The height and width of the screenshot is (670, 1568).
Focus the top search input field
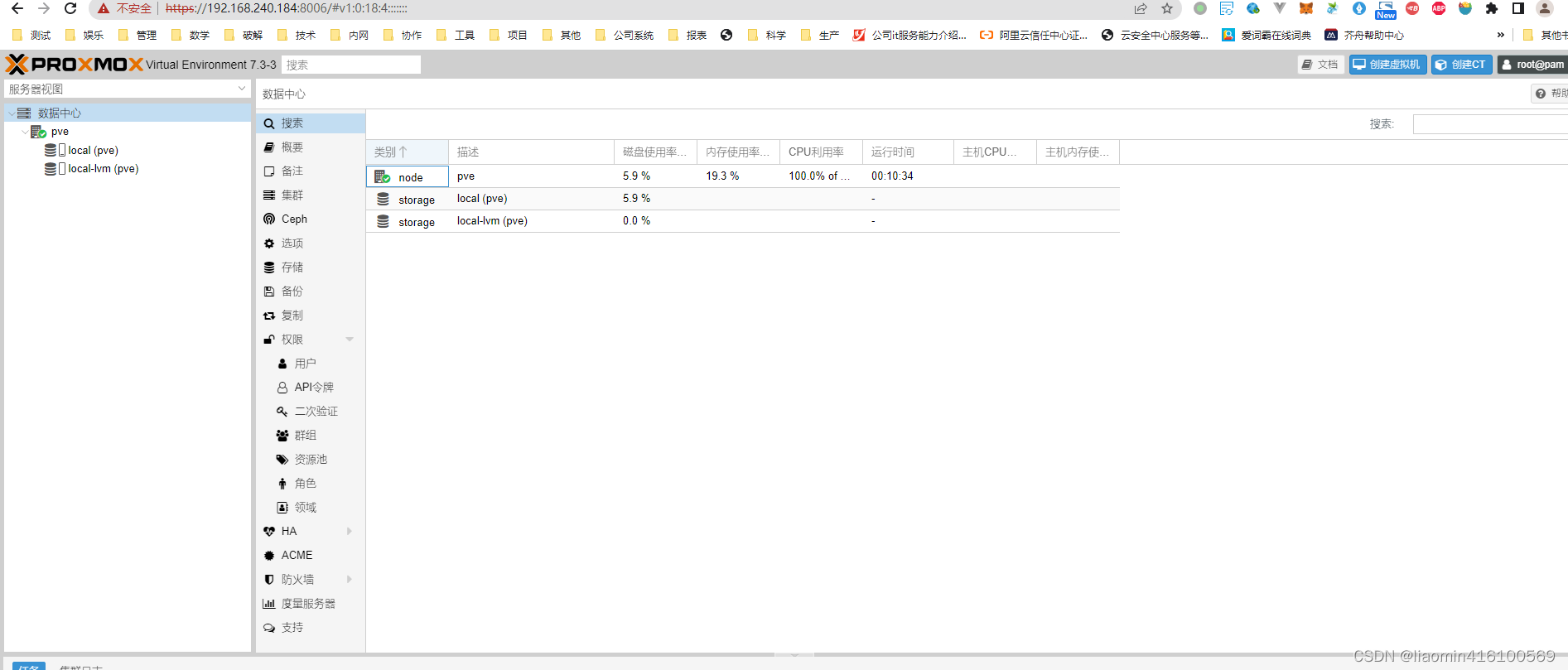[x=351, y=65]
